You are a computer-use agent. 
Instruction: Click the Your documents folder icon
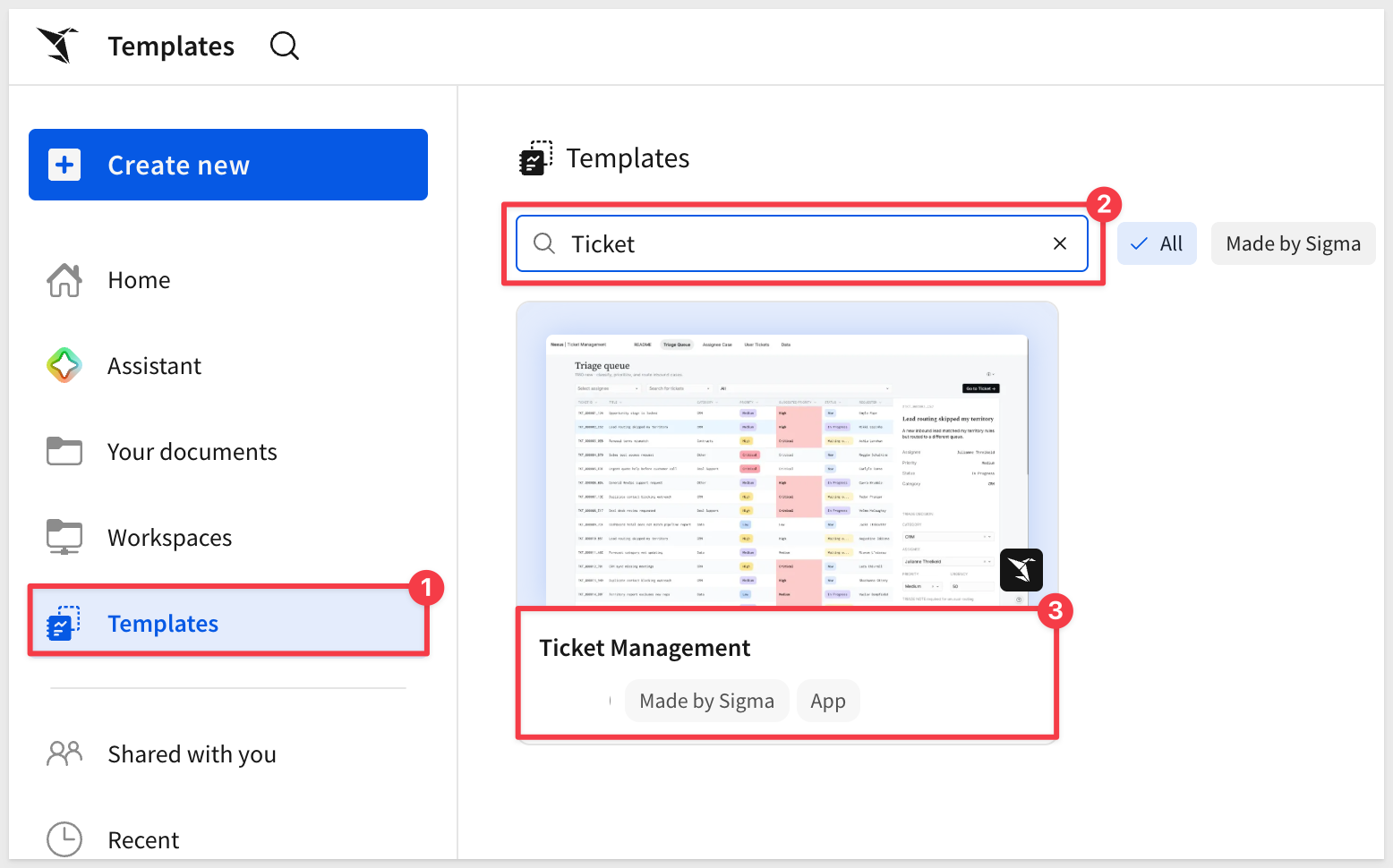coord(64,451)
